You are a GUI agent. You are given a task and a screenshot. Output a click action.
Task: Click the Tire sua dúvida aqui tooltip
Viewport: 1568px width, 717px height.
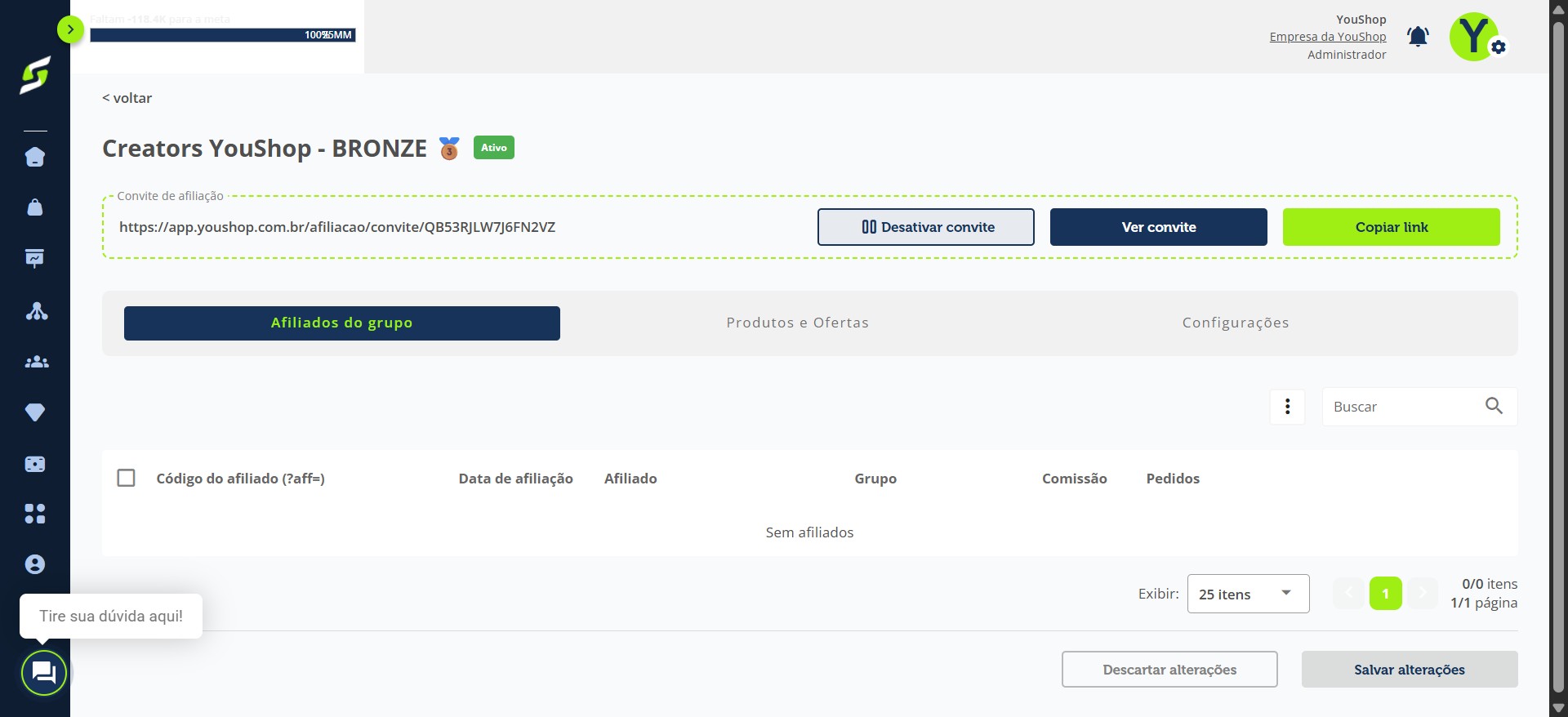click(x=111, y=617)
